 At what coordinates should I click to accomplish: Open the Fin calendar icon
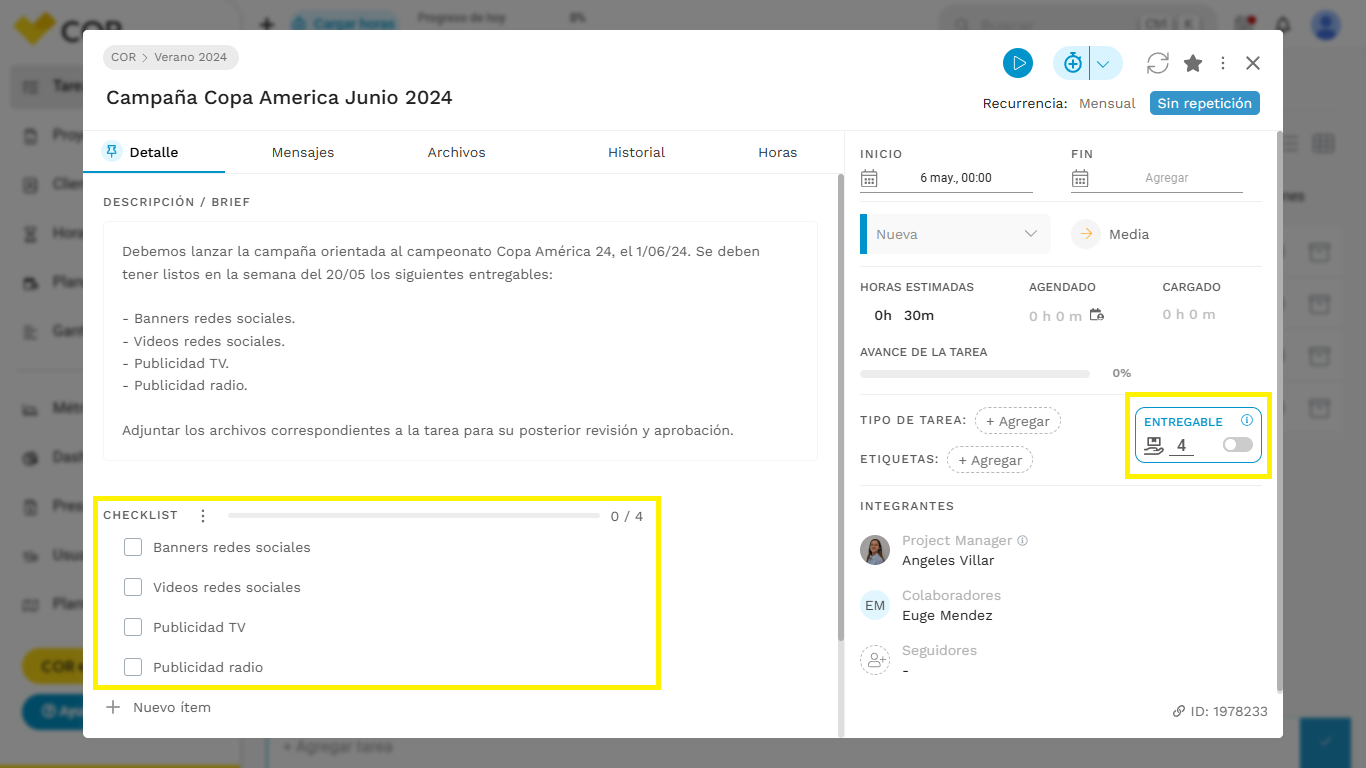[1080, 178]
